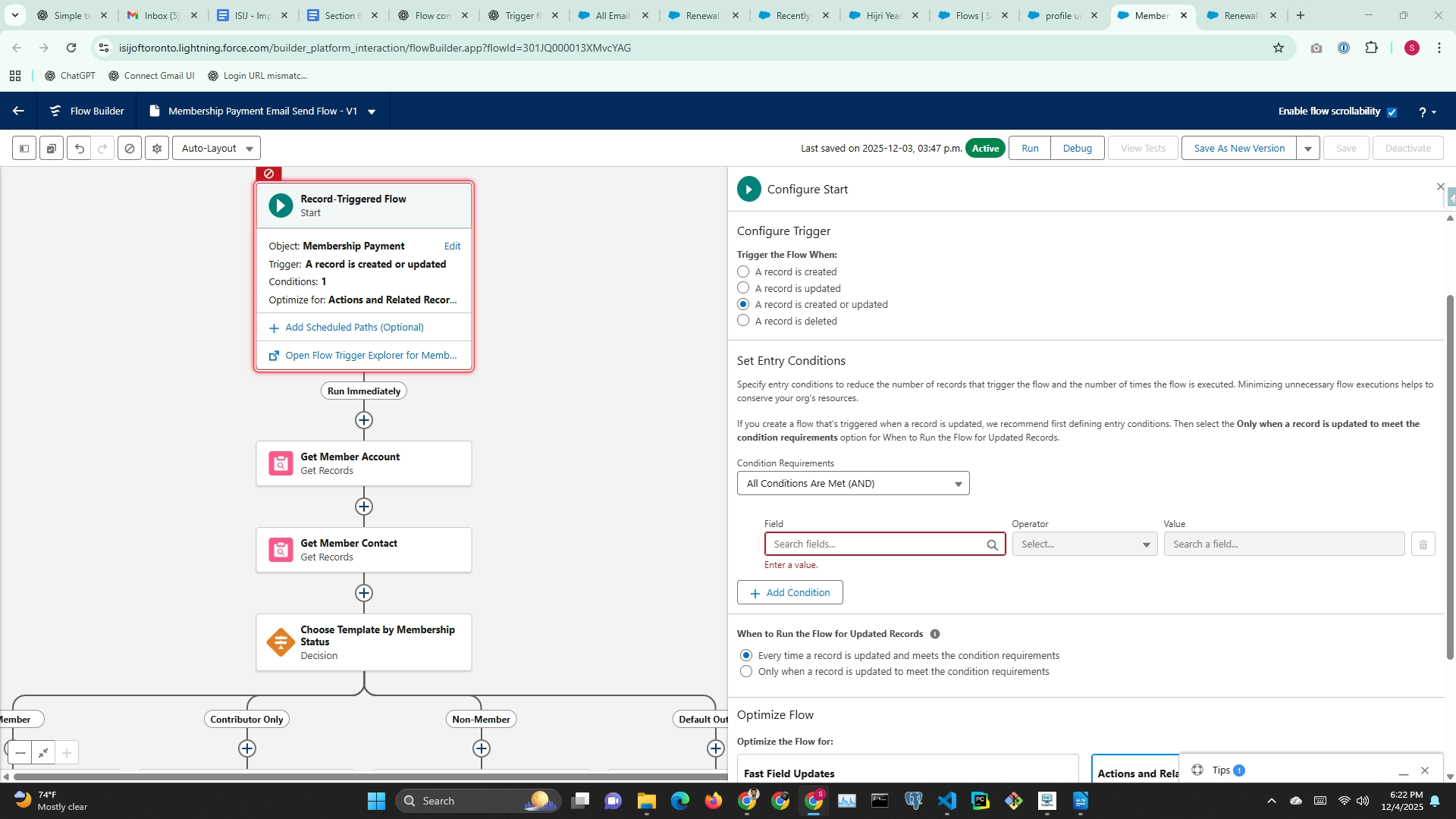Add element after Run Immediately connector

pos(364,420)
